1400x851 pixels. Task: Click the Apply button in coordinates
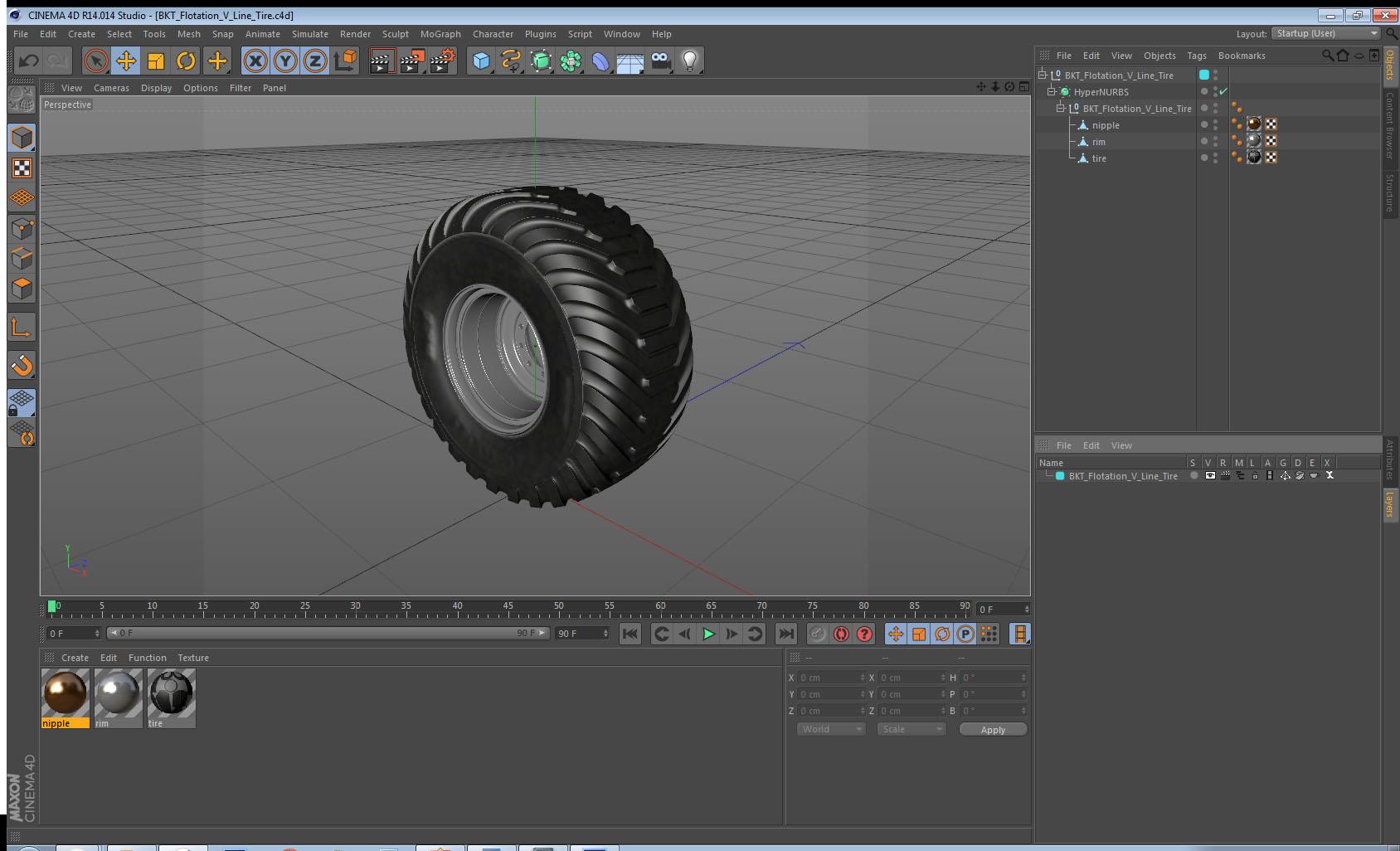(993, 729)
